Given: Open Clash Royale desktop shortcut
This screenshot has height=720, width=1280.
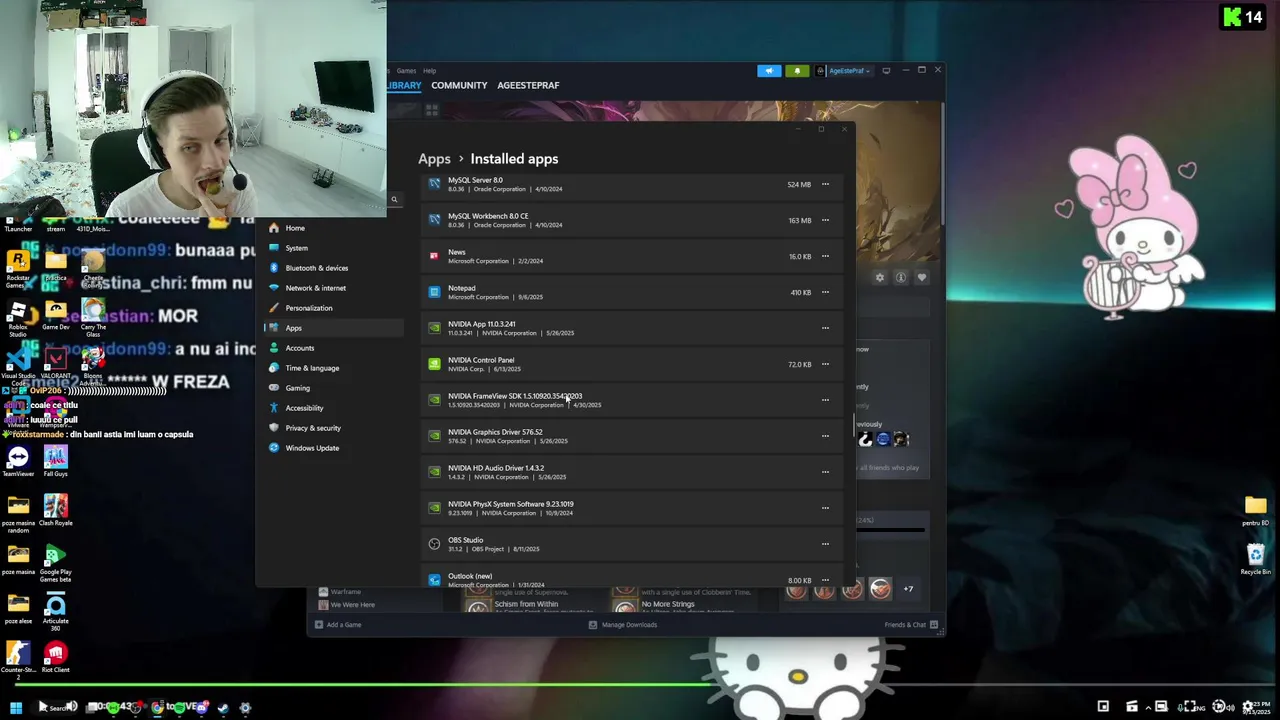Looking at the screenshot, I should (x=56, y=510).
